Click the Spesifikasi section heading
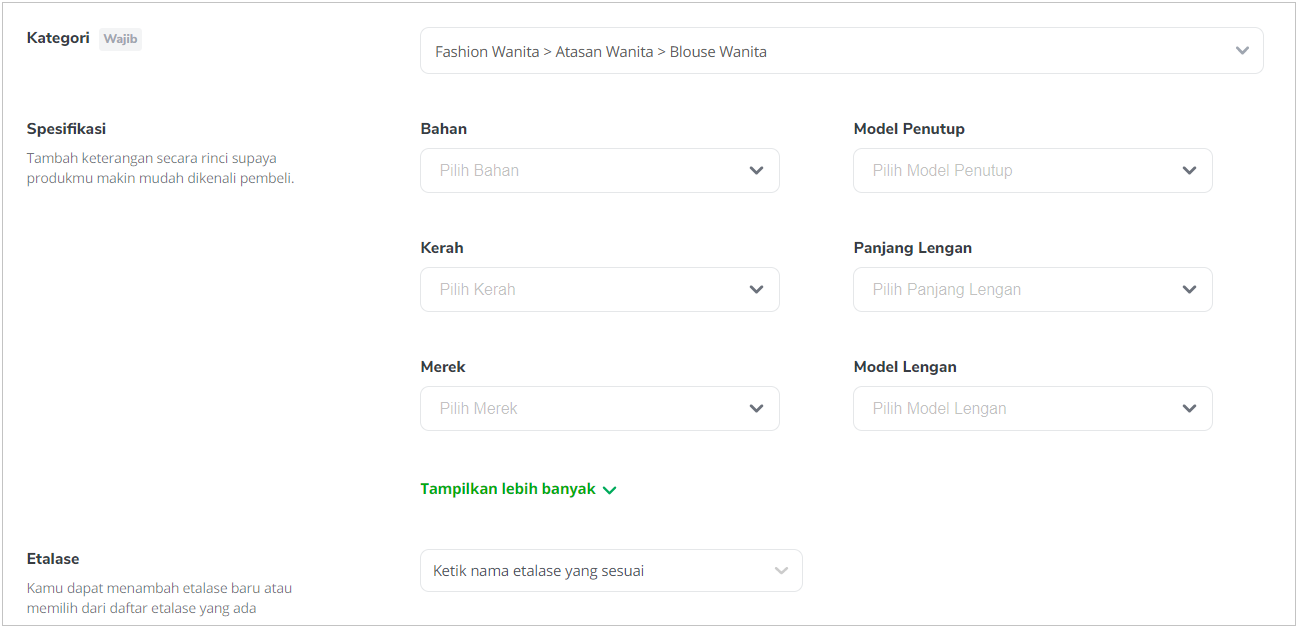The width and height of the screenshot is (1300, 631). [x=66, y=129]
